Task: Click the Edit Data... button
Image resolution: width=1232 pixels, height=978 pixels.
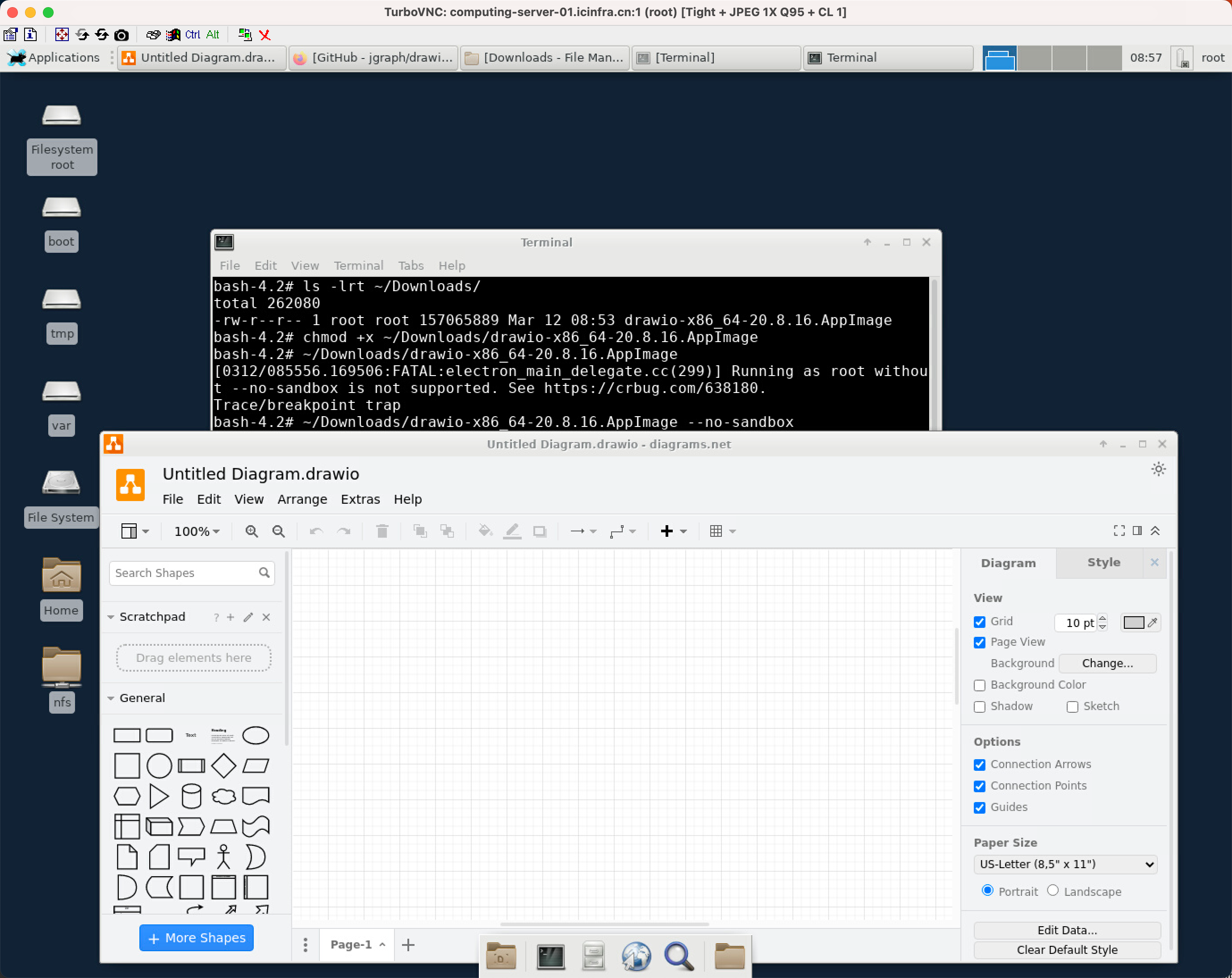Action: [x=1067, y=931]
